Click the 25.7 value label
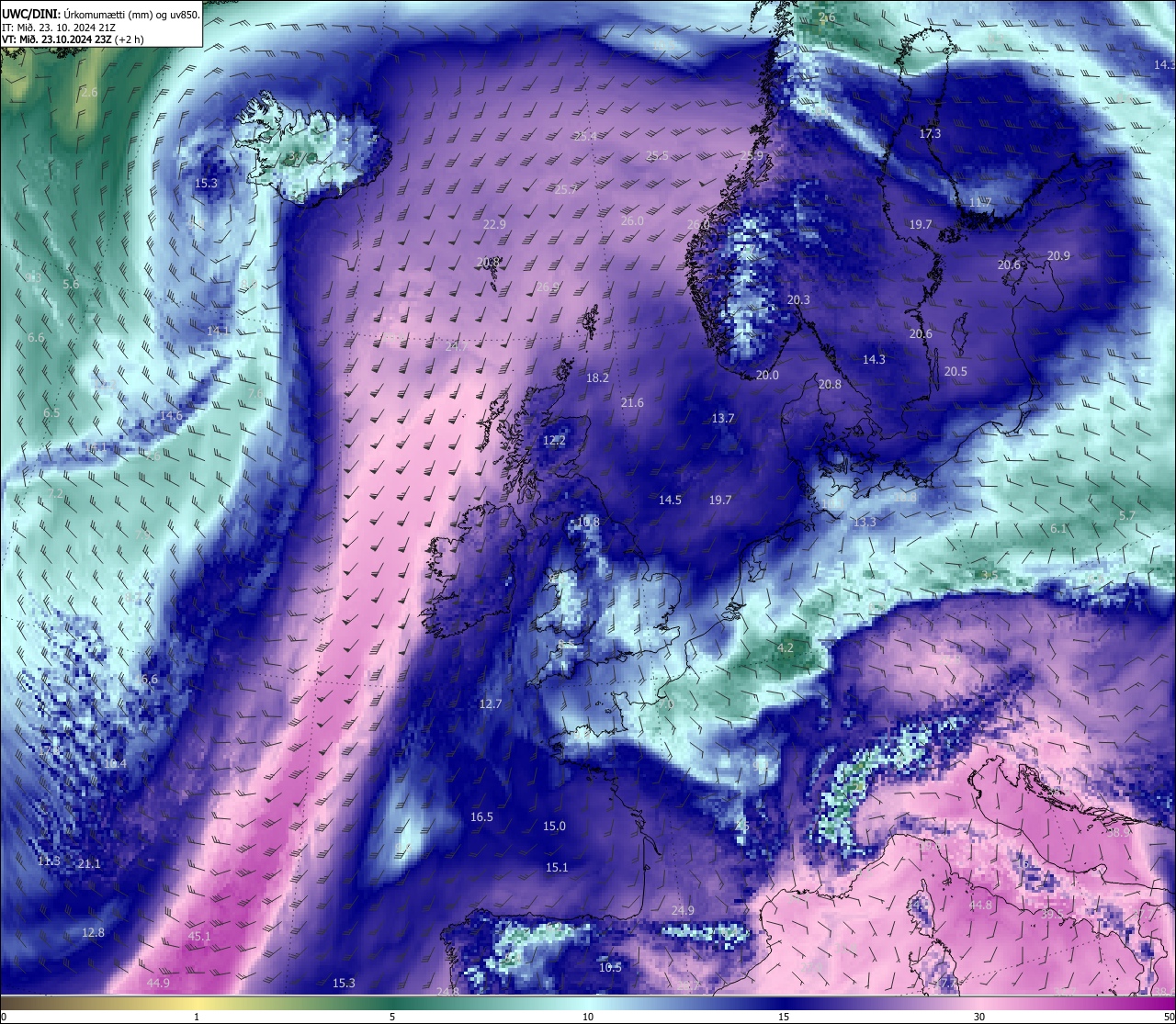This screenshot has height=1024, width=1176. [566, 190]
